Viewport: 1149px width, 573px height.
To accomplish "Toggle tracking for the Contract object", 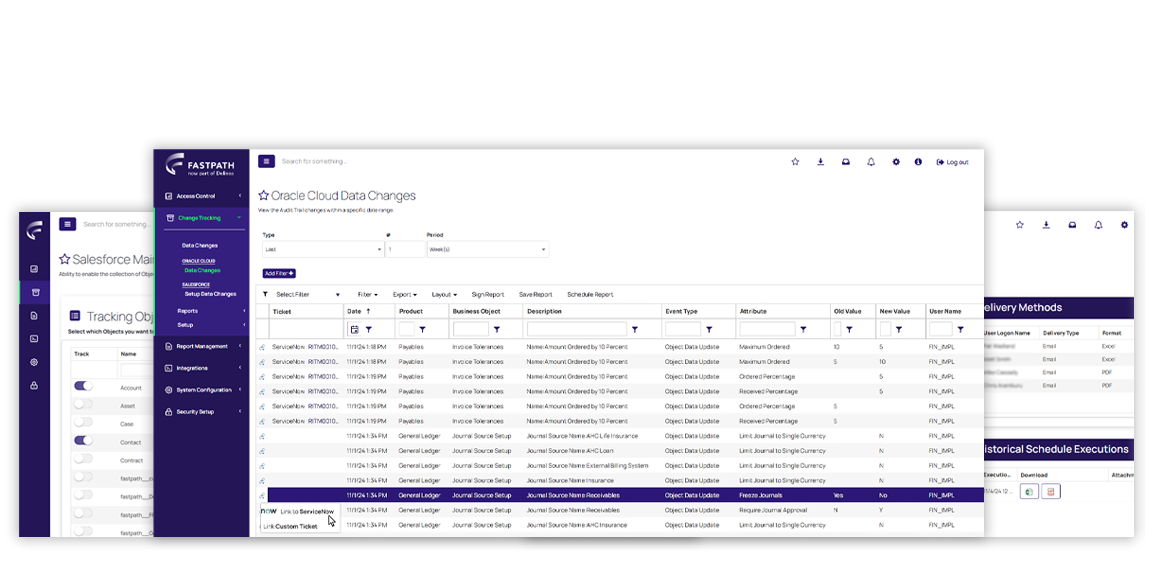I will [x=84, y=459].
